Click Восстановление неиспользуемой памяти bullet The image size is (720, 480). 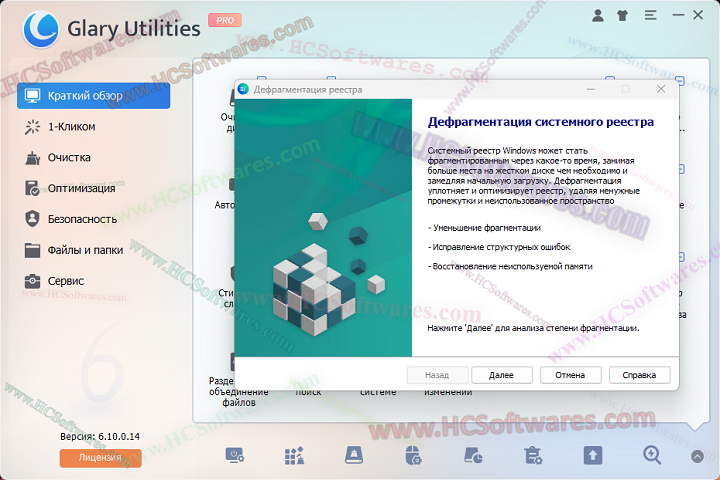coord(510,266)
